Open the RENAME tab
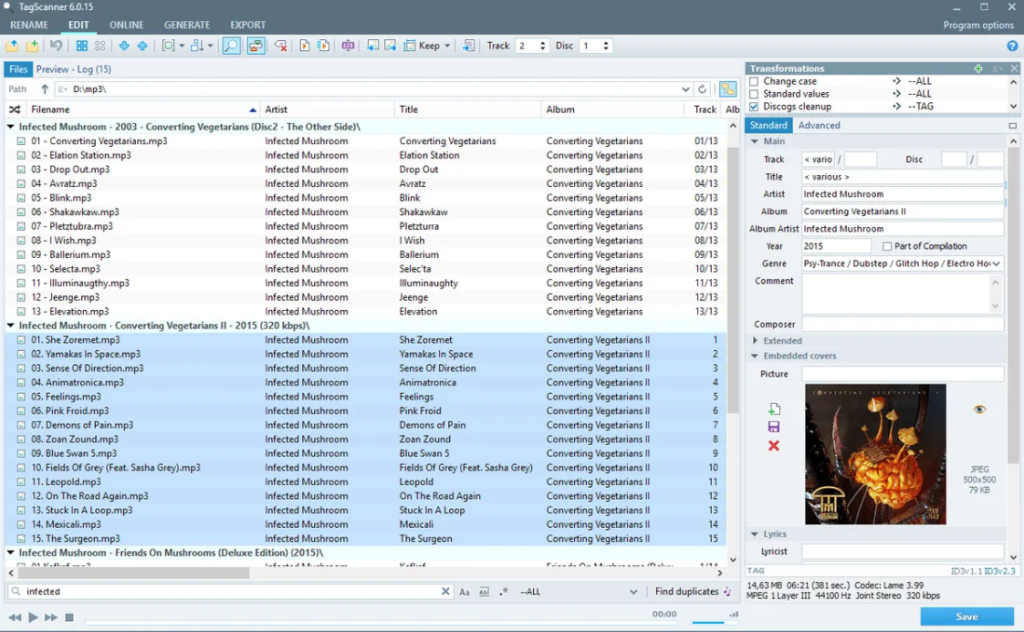Screen dimensions: 1024x632 coord(29,25)
